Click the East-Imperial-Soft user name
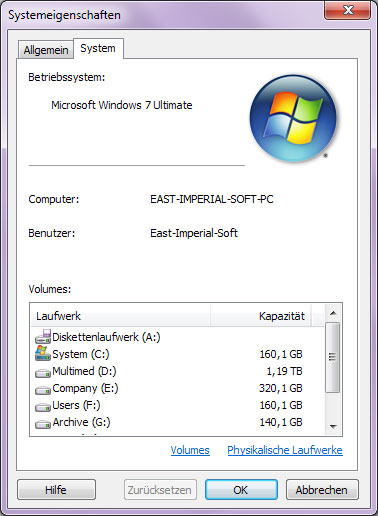 pyautogui.click(x=194, y=233)
